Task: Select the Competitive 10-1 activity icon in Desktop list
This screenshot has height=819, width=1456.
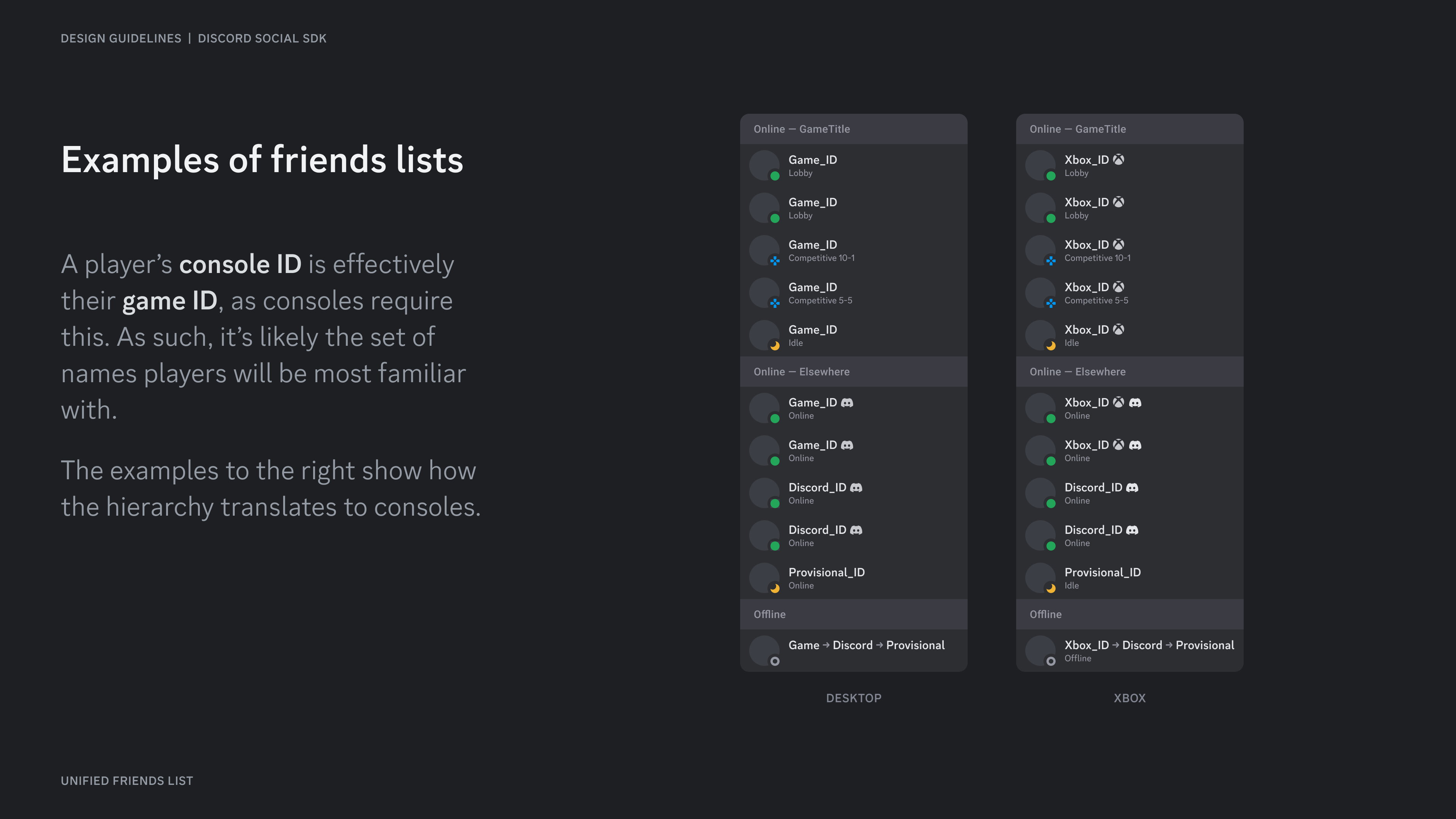Action: [776, 260]
